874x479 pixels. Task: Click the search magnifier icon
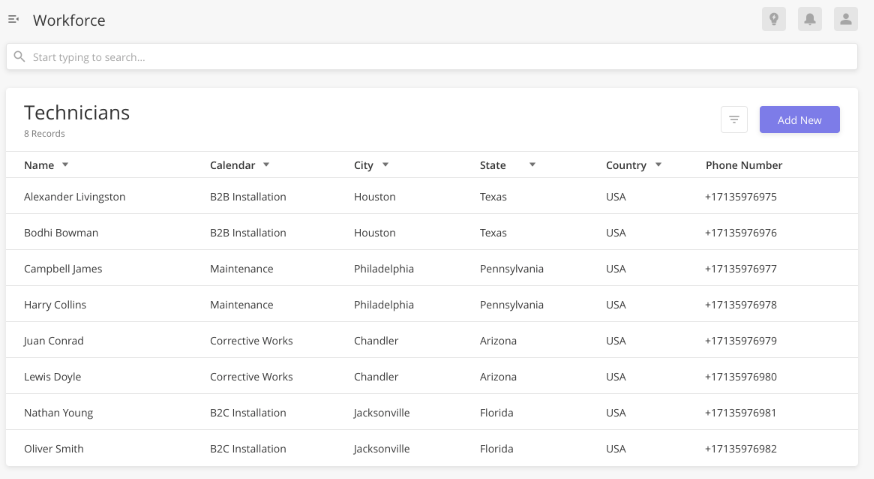click(20, 57)
